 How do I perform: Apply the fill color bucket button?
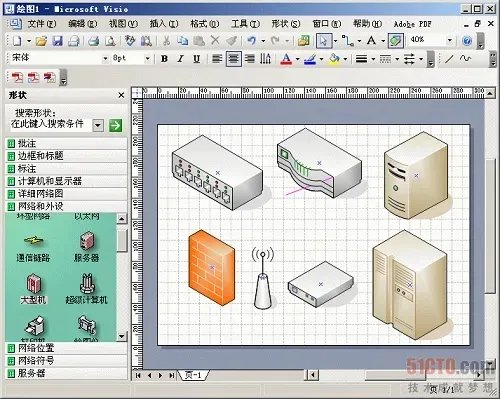pyautogui.click(x=334, y=59)
